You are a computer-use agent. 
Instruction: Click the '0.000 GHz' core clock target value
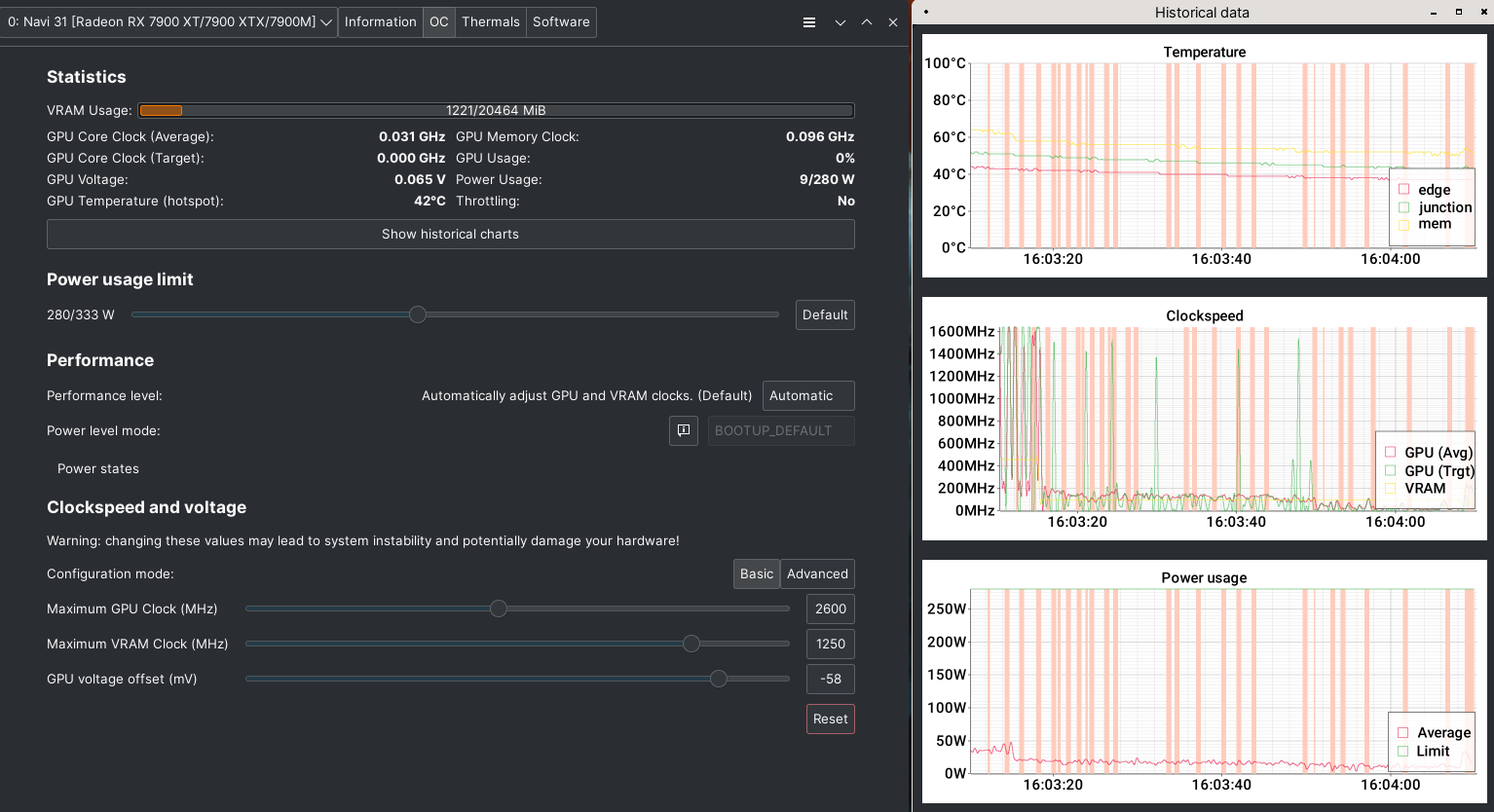411,158
